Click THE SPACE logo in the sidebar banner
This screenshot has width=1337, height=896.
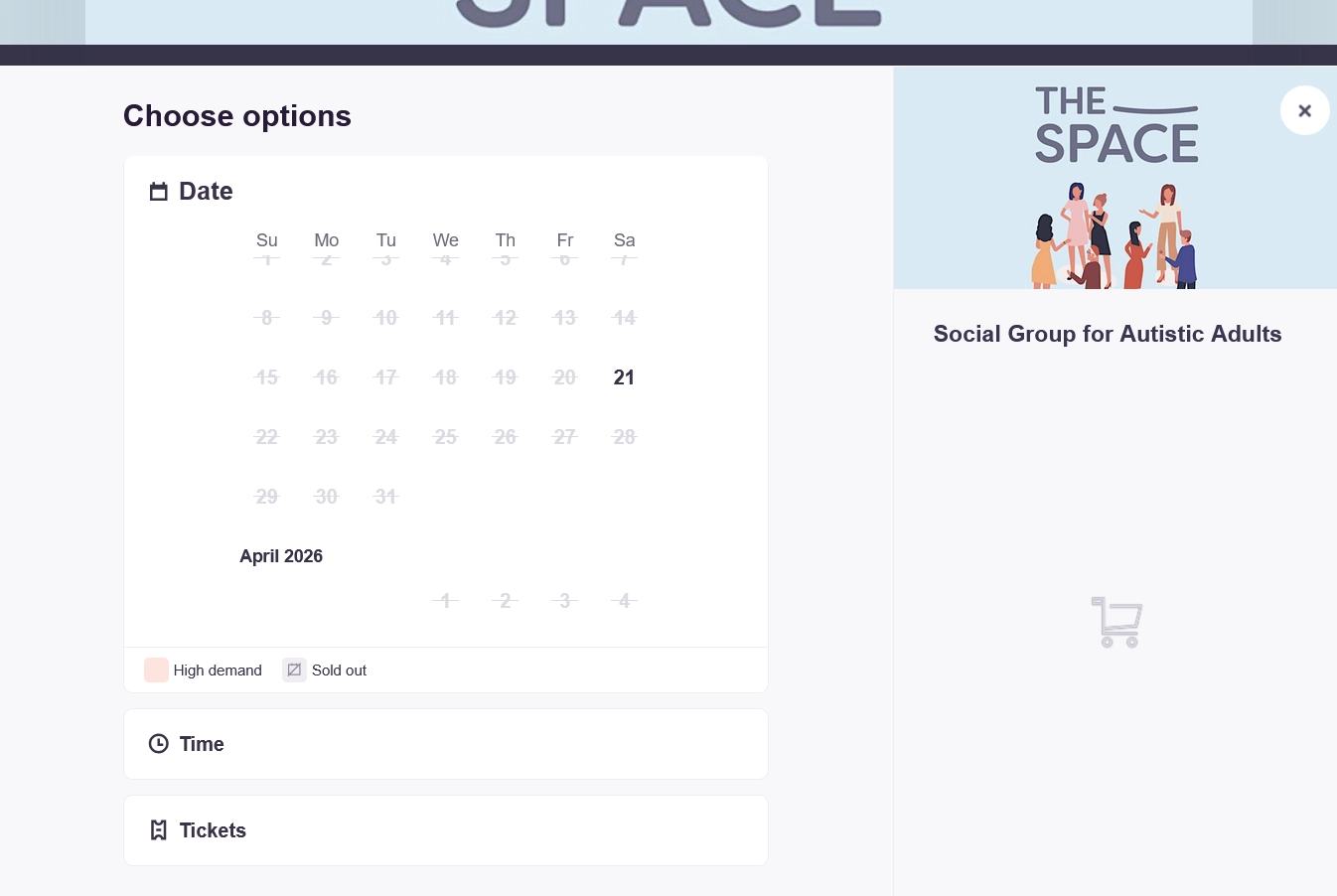coord(1115,123)
